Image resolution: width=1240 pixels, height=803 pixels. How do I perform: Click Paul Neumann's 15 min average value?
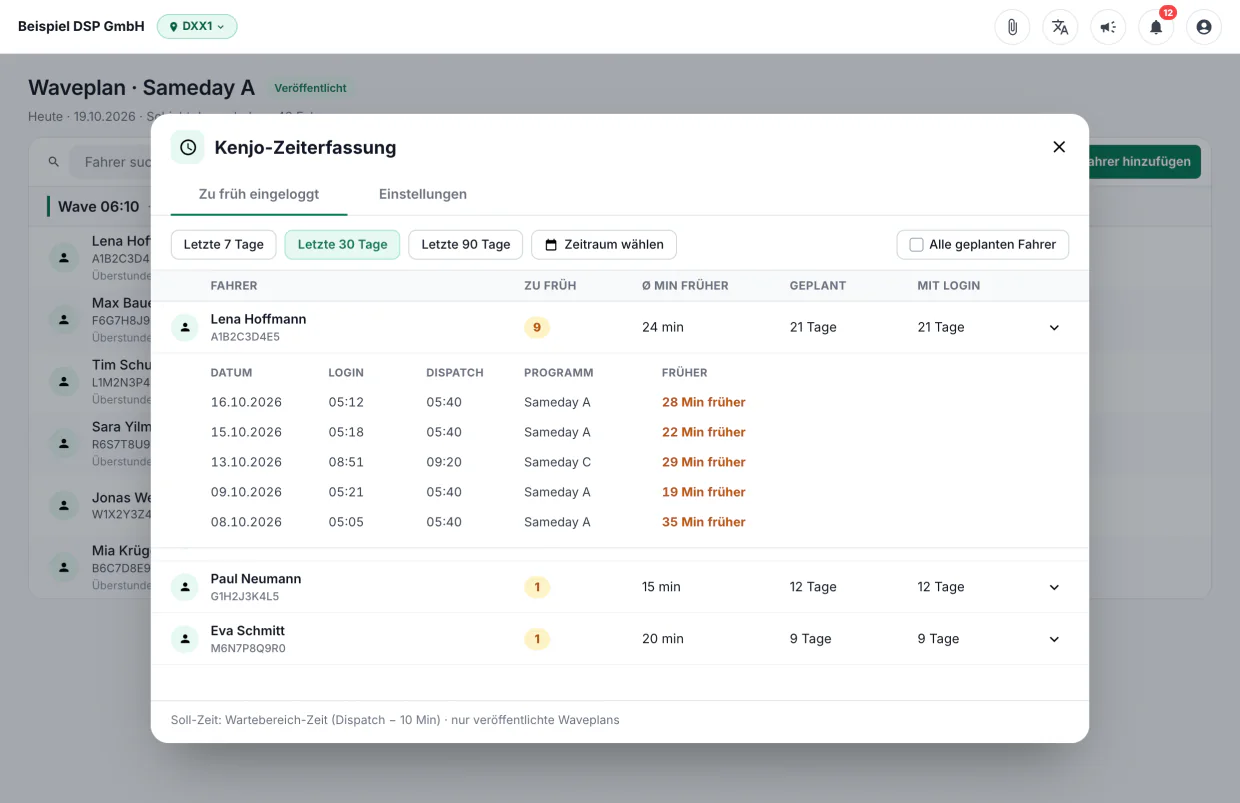662,587
